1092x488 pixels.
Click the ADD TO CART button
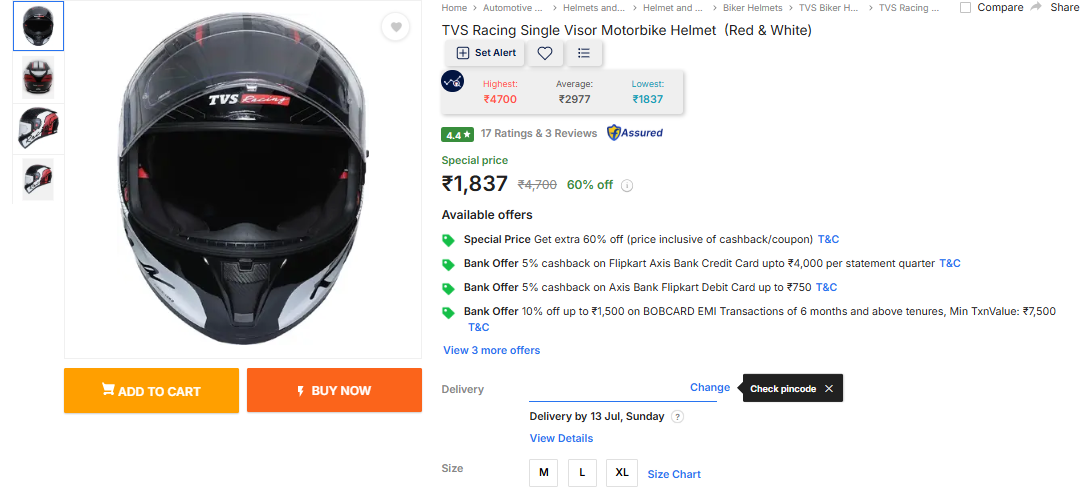pos(151,391)
